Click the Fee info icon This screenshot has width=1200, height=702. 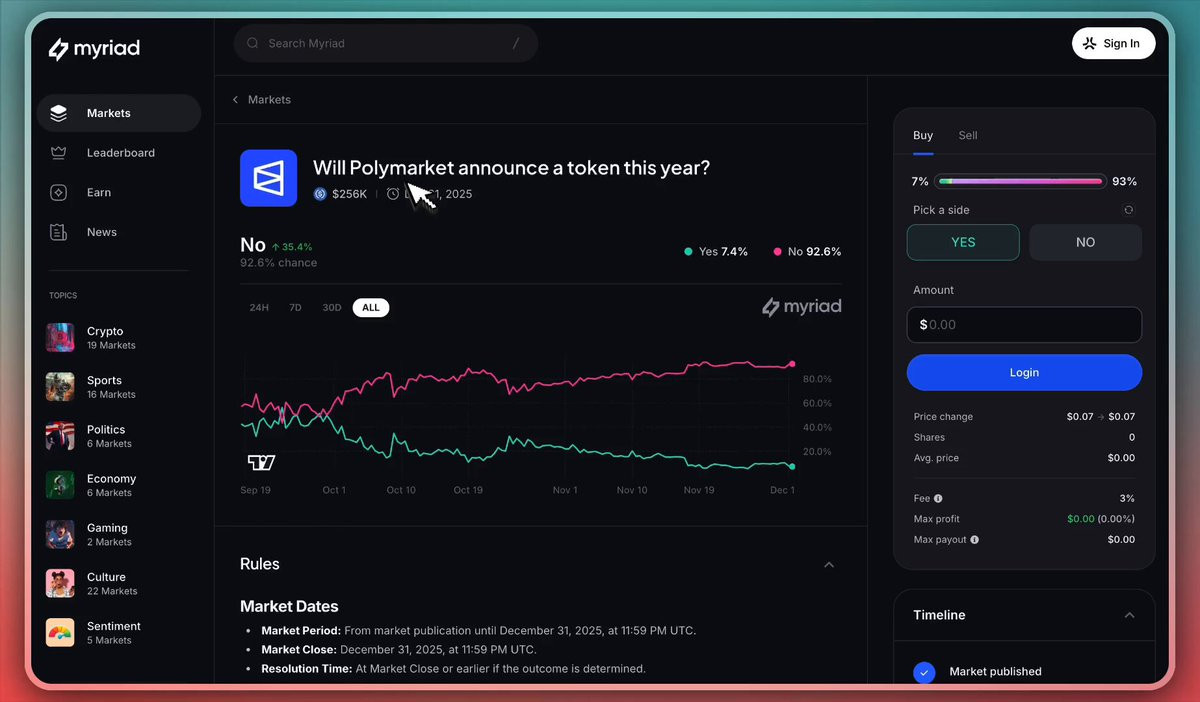[x=938, y=498]
